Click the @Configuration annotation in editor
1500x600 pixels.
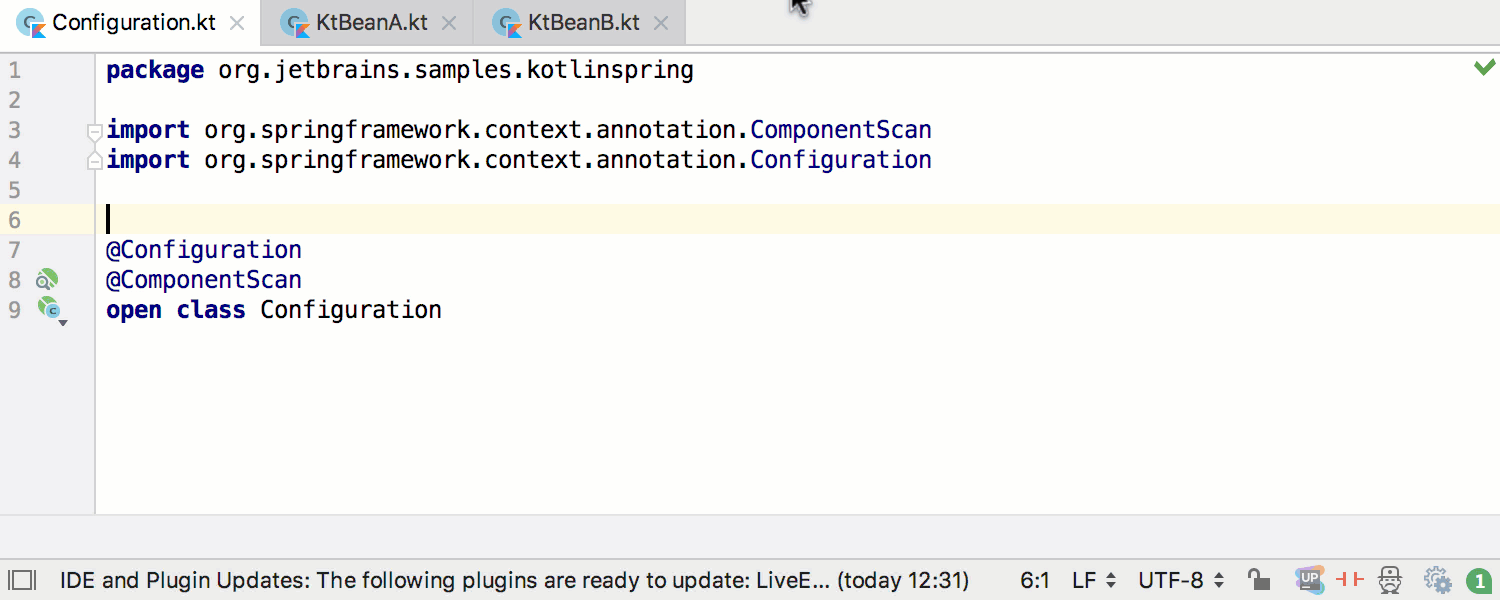pyautogui.click(x=204, y=250)
